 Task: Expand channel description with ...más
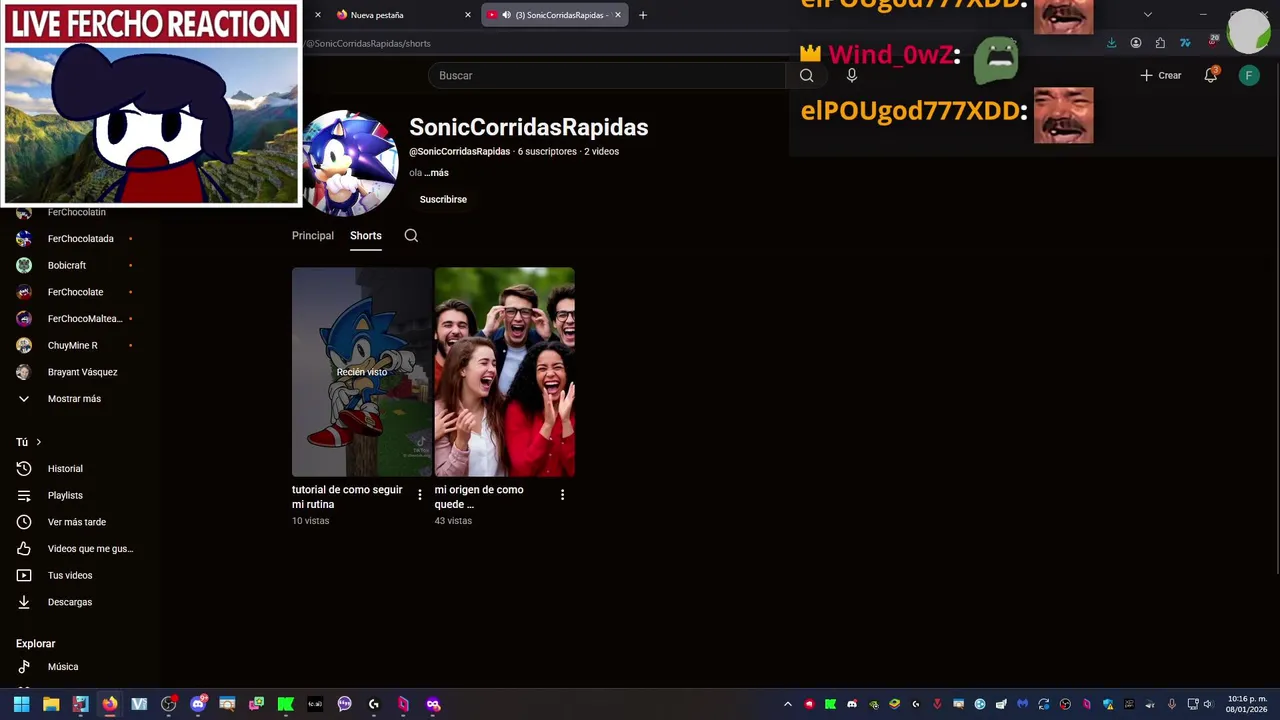coord(436,173)
